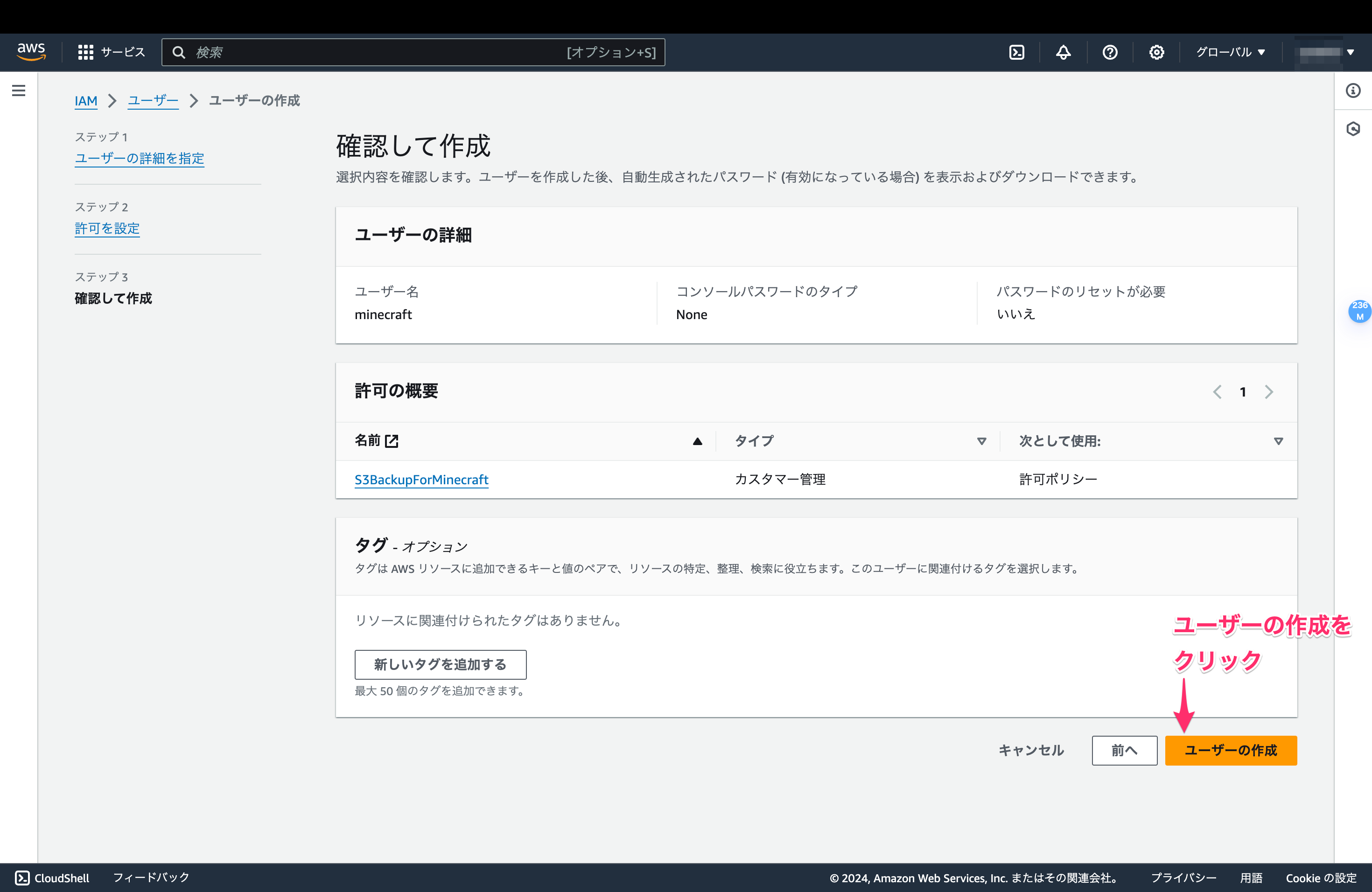Open the S3BackupForMinecraft policy link
Viewport: 1372px width, 892px height.
click(421, 479)
